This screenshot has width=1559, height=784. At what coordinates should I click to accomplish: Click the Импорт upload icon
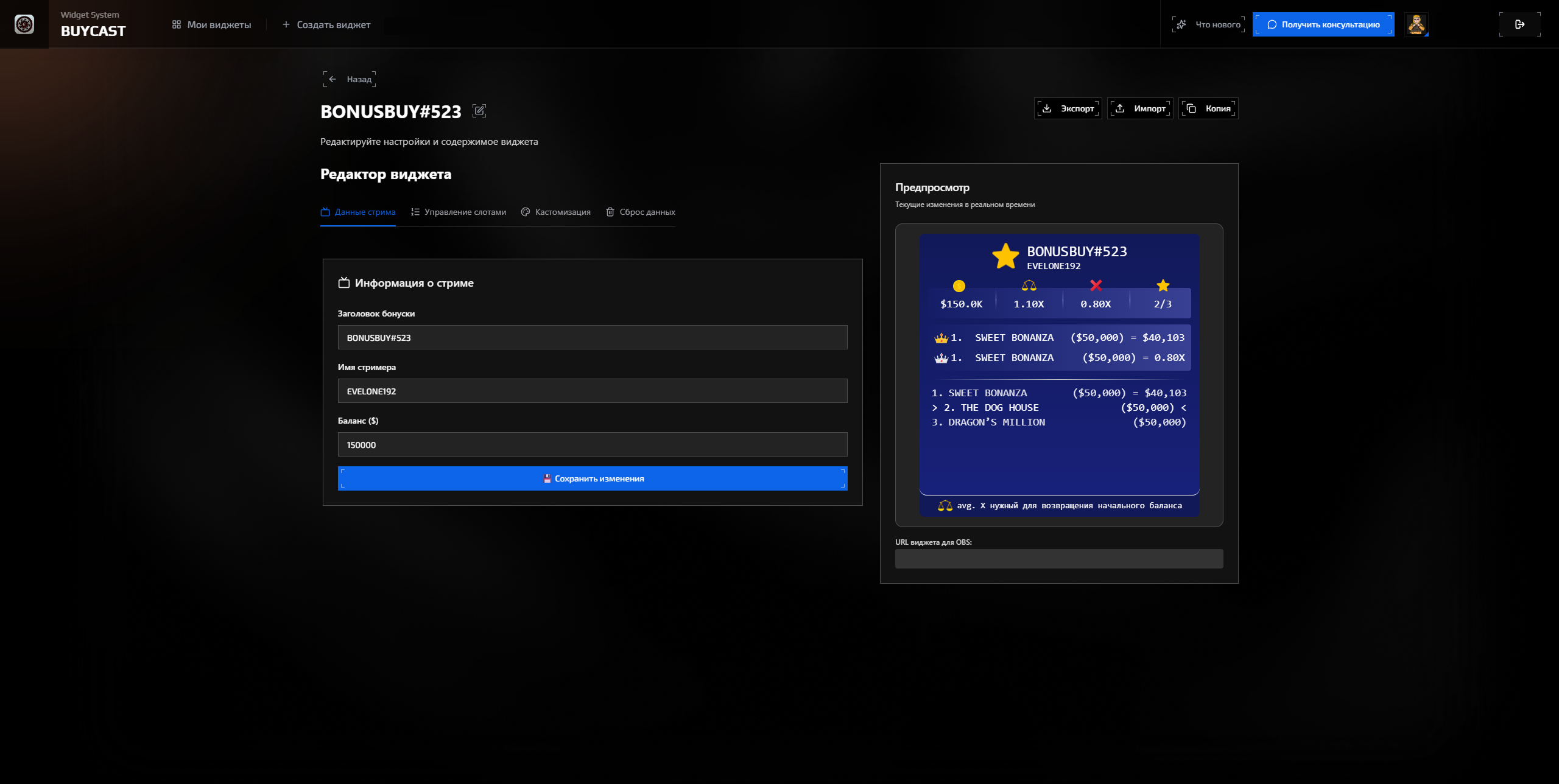pyautogui.click(x=1121, y=108)
